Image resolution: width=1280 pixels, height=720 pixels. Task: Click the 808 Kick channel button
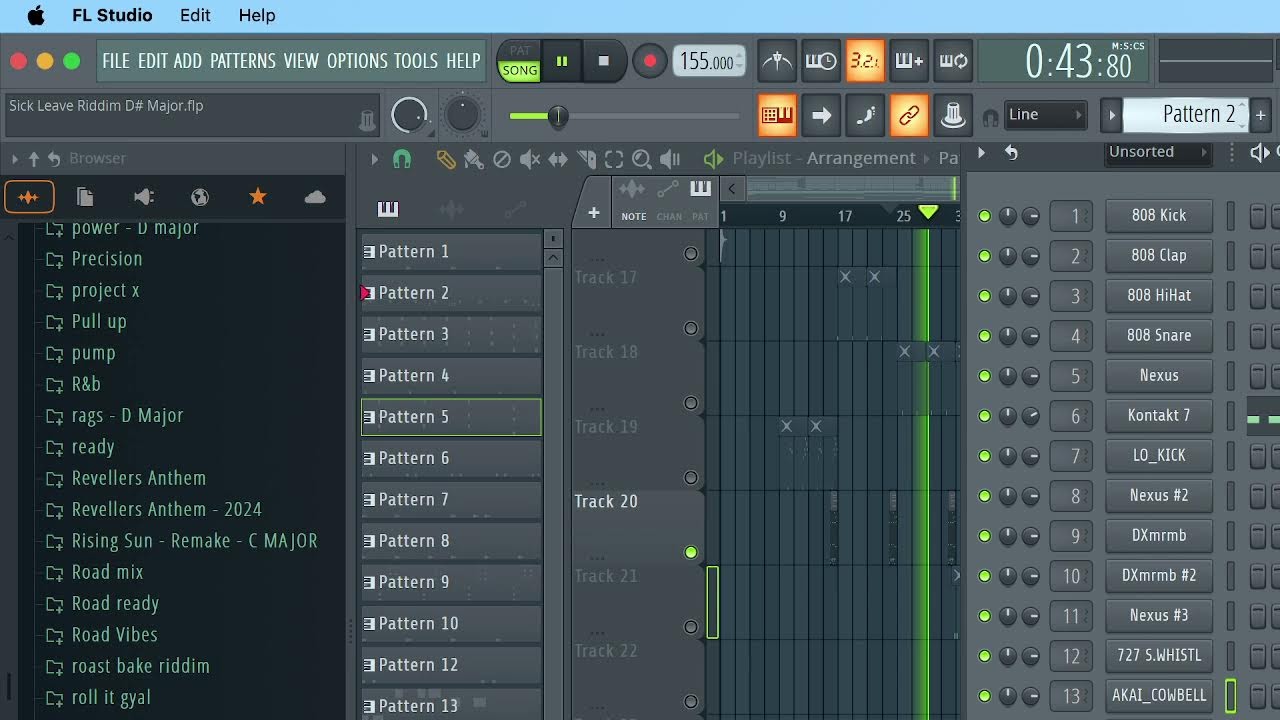click(x=1159, y=216)
